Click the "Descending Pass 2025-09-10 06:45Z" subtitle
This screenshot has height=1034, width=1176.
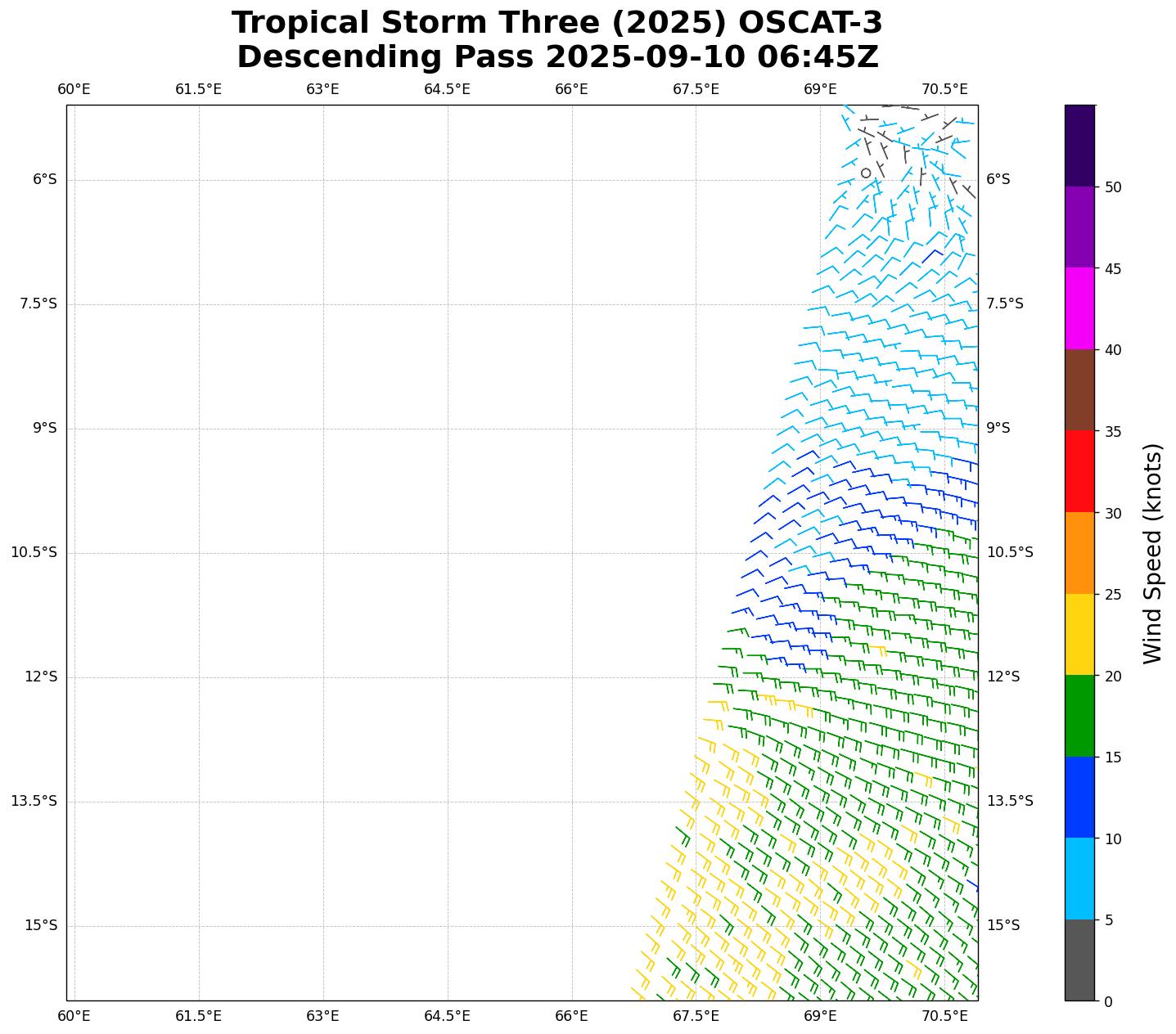pos(557,57)
